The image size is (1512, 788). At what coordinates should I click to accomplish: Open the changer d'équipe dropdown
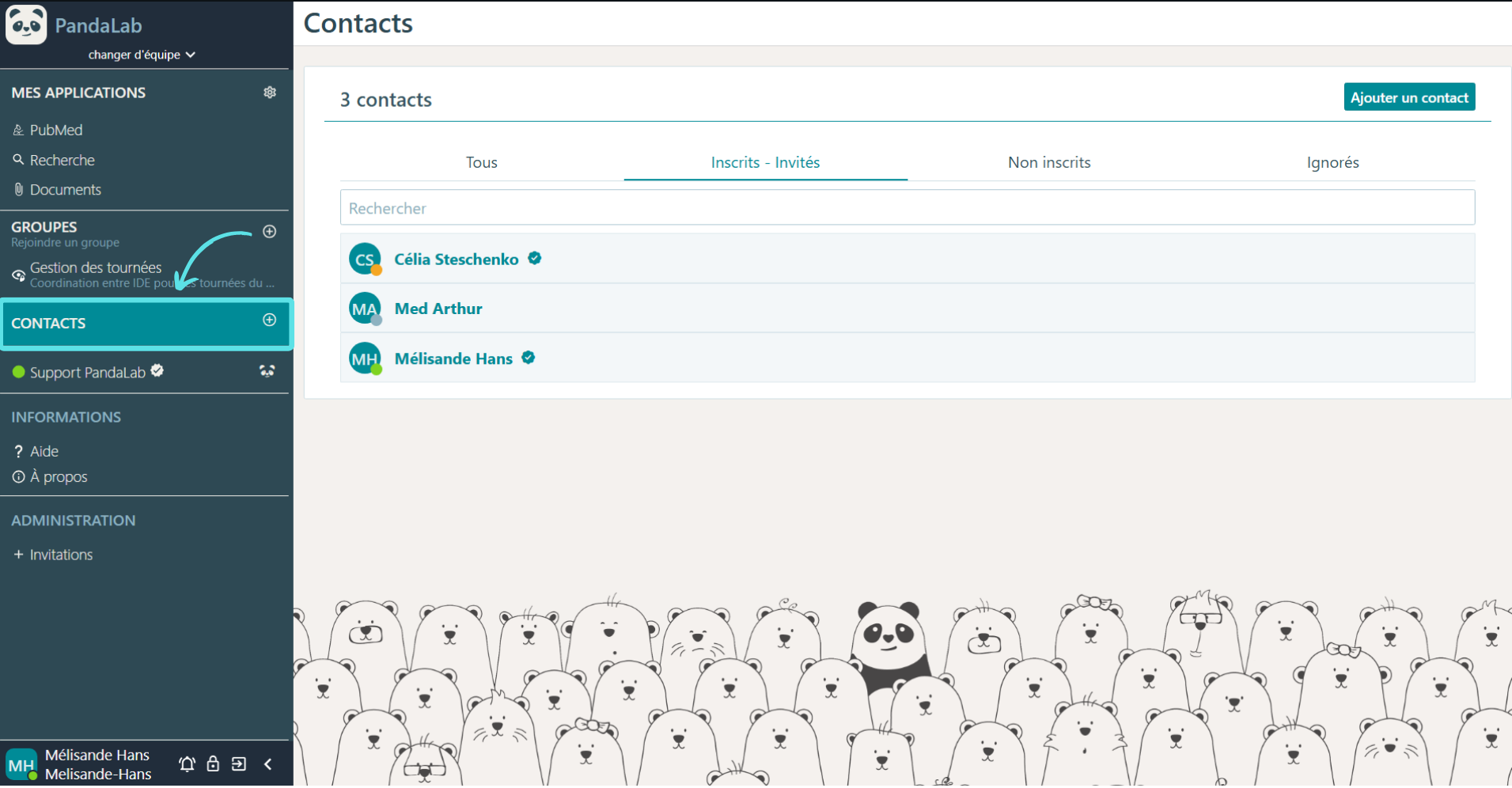coord(142,55)
